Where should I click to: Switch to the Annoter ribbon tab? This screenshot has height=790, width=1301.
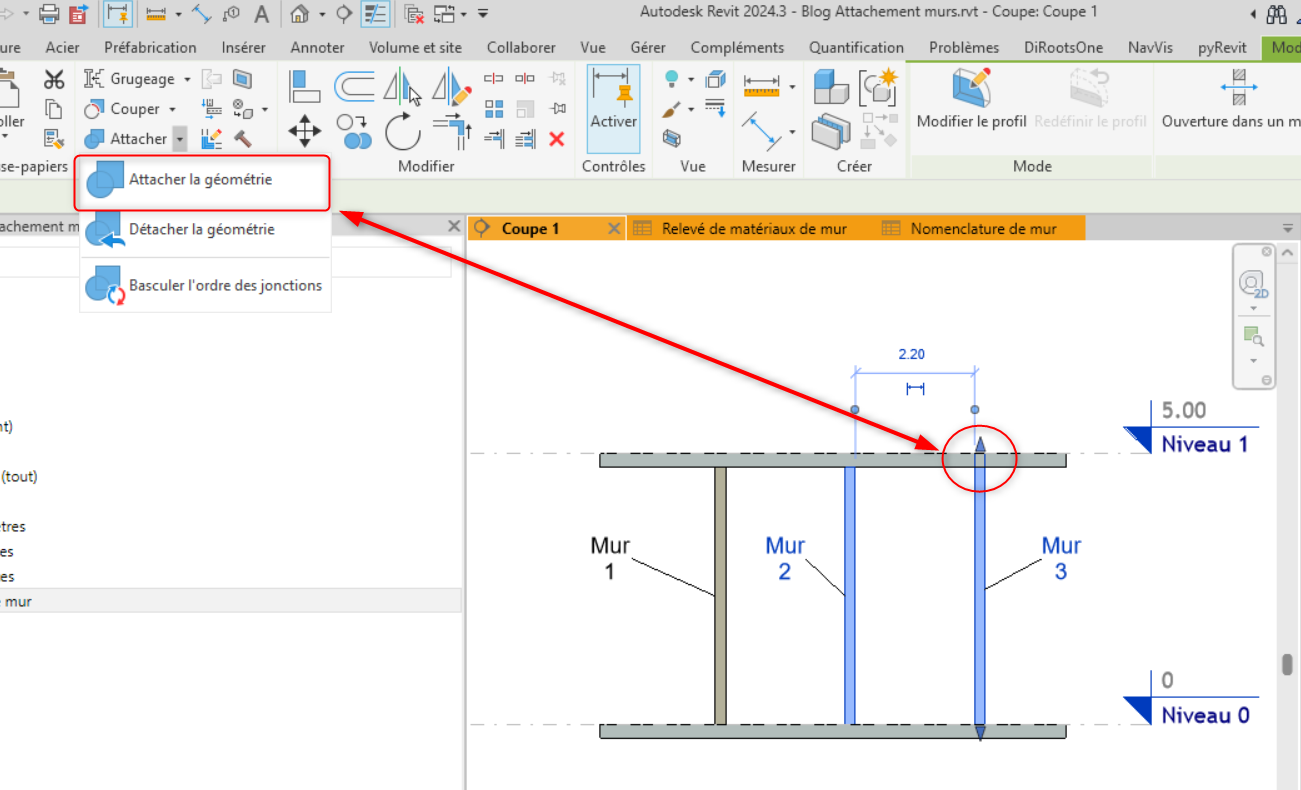(x=317, y=47)
